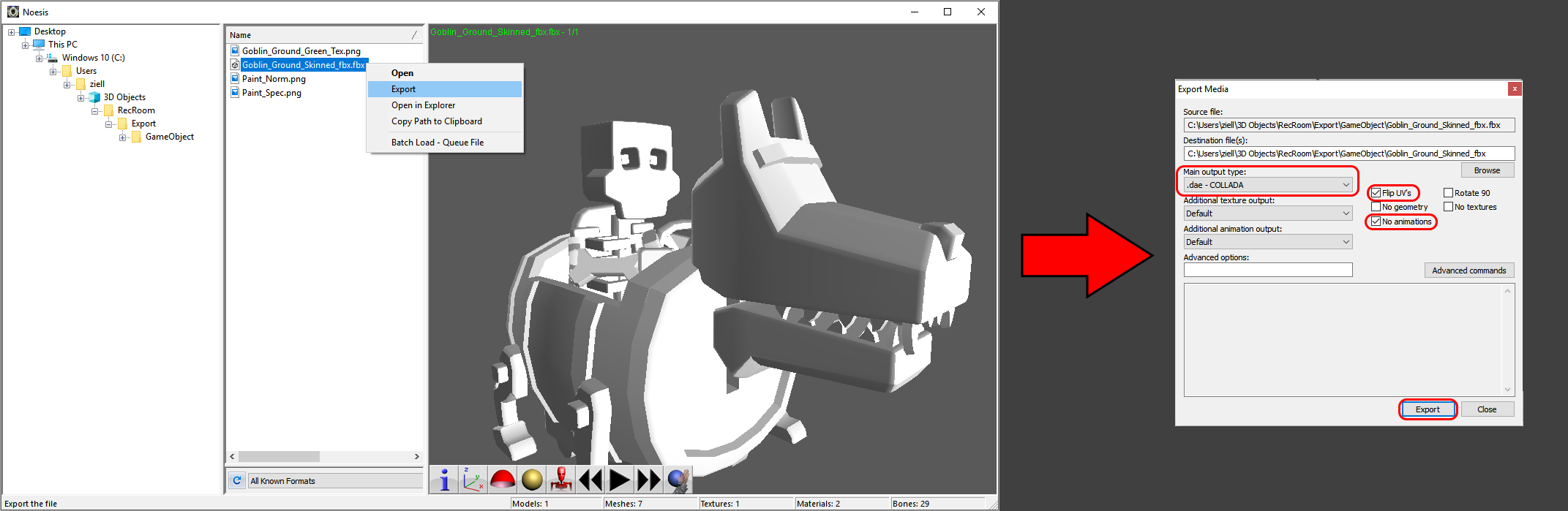Select Open in Explorer menu entry
The width and height of the screenshot is (1568, 511).
(423, 105)
